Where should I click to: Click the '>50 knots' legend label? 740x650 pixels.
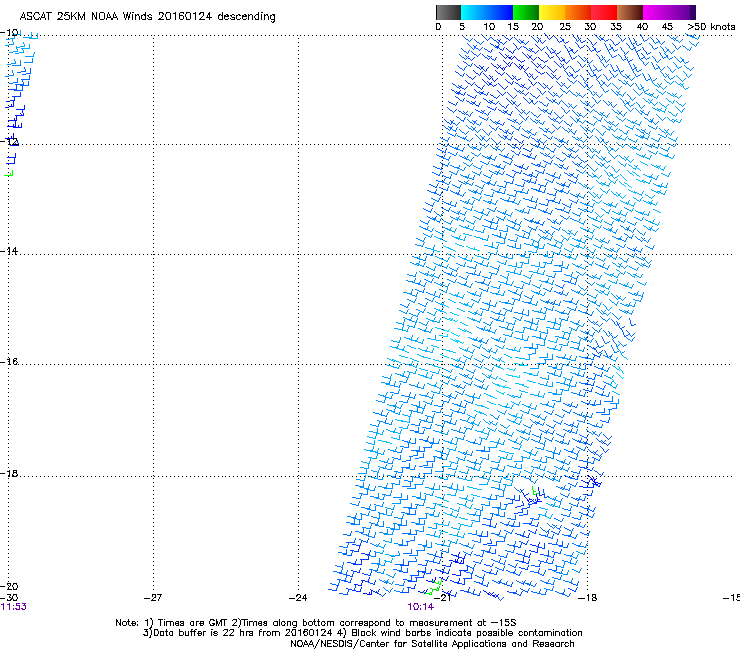(711, 27)
